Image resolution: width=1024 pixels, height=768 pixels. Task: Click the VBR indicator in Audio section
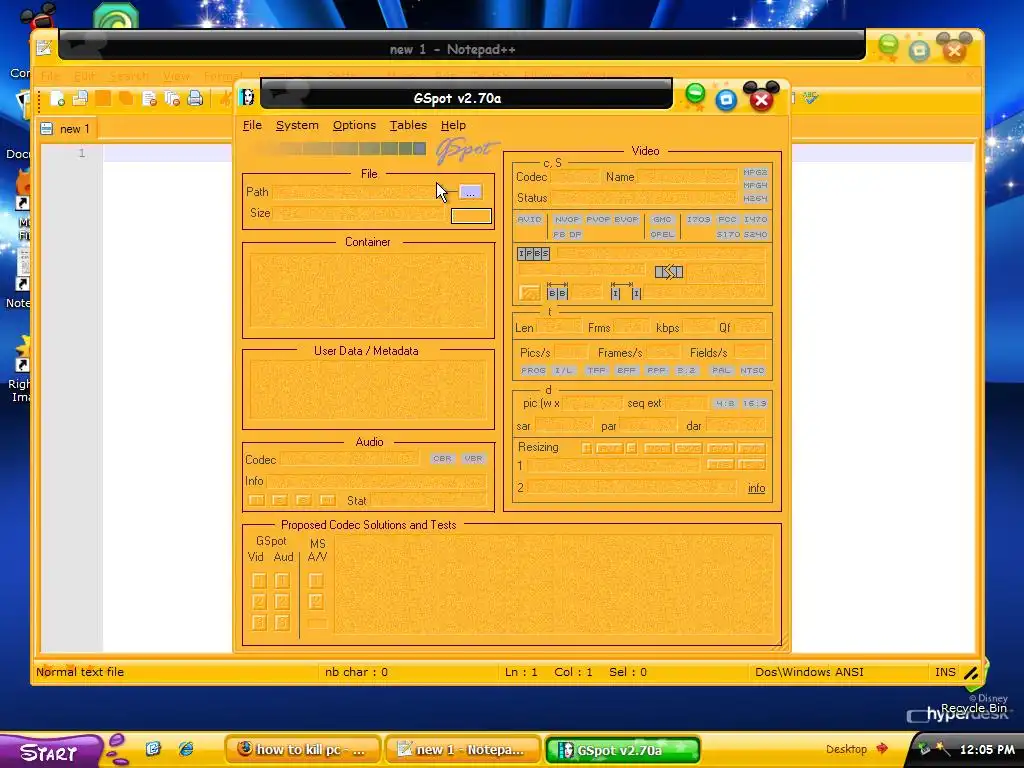coord(473,458)
